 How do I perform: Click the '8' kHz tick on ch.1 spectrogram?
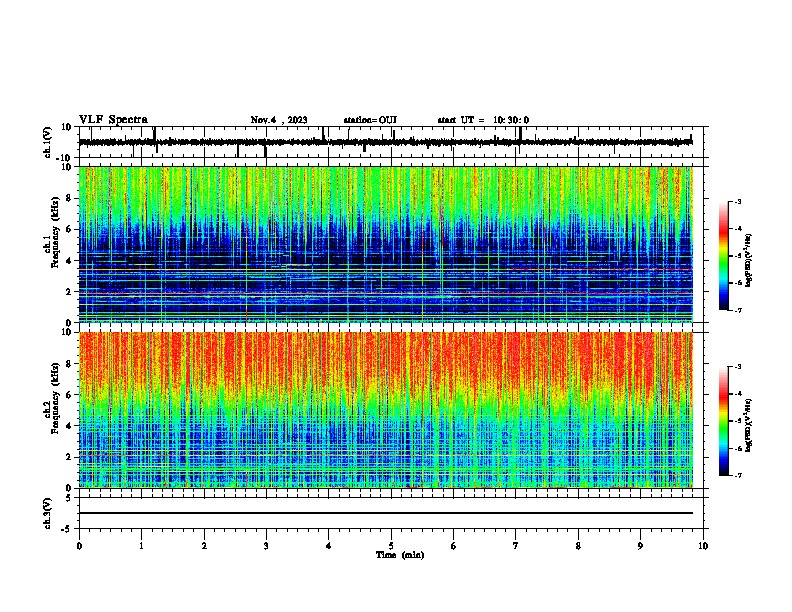(70, 198)
